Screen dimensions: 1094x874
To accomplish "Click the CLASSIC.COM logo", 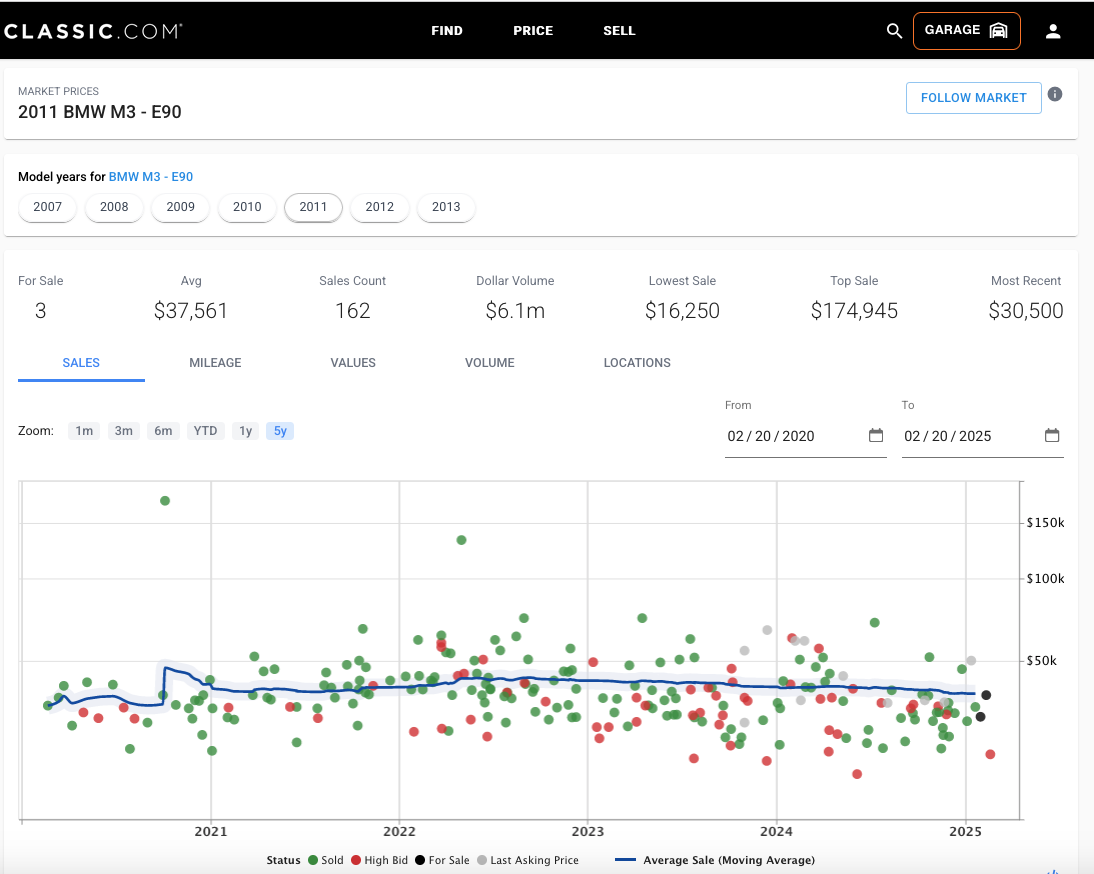I will click(x=93, y=31).
